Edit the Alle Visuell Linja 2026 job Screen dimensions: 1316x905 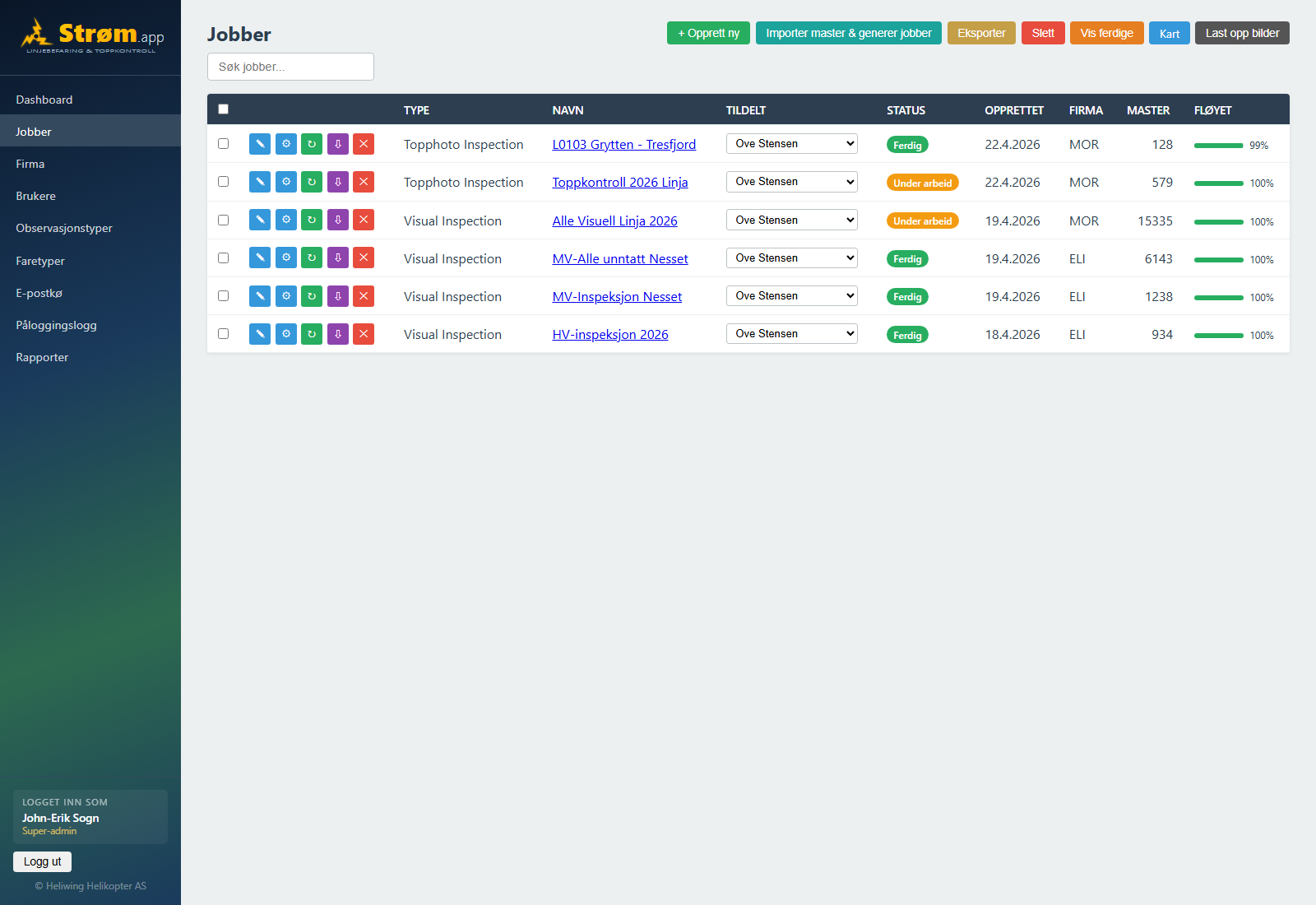pyautogui.click(x=260, y=220)
